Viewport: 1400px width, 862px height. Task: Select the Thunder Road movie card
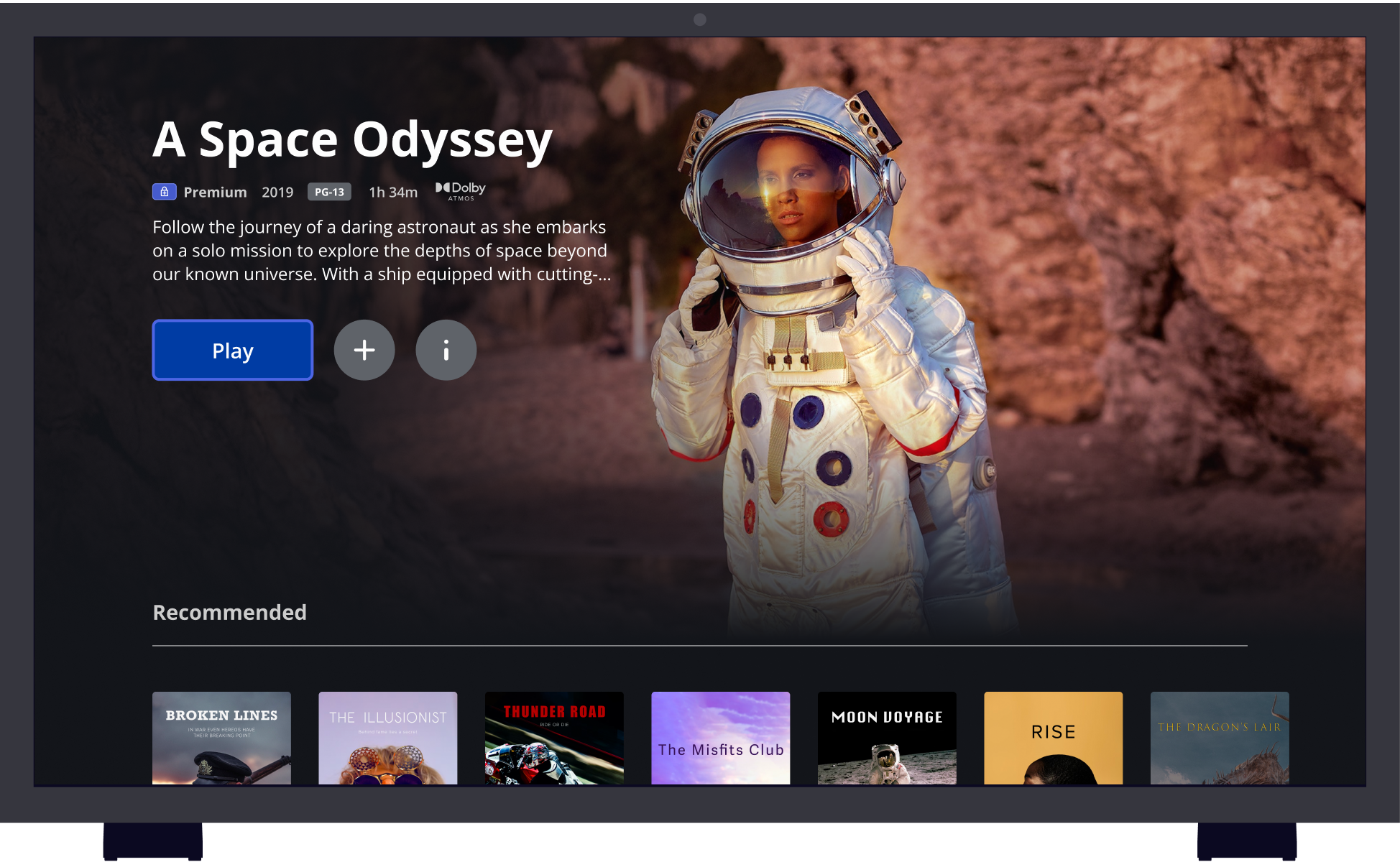(x=554, y=738)
